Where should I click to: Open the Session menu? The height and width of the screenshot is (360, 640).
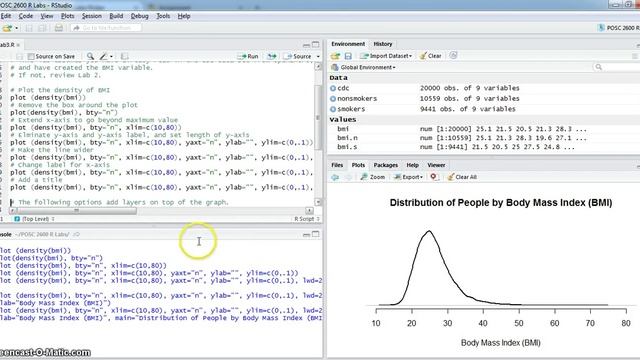[92, 16]
